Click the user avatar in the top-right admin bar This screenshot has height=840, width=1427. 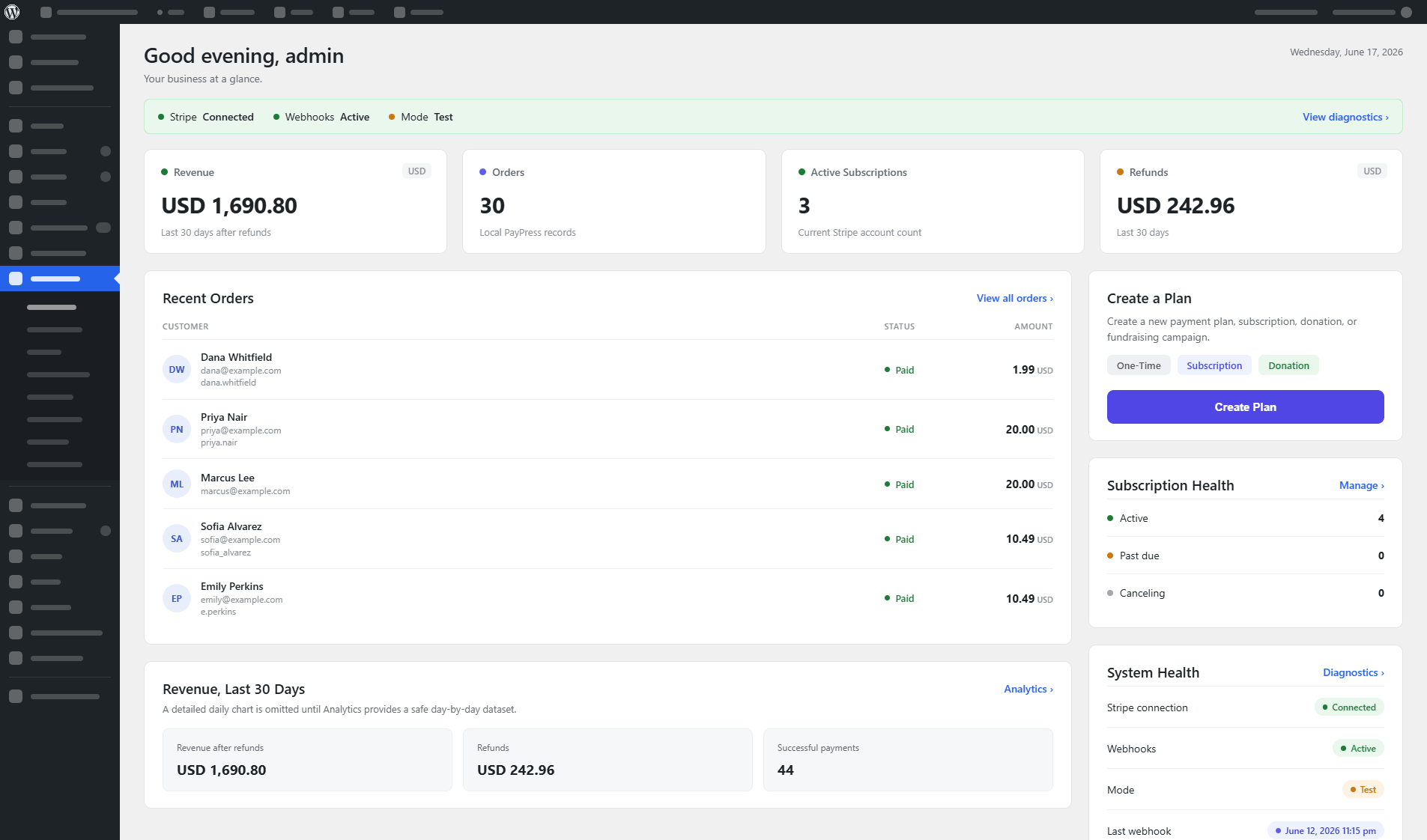1406,12
